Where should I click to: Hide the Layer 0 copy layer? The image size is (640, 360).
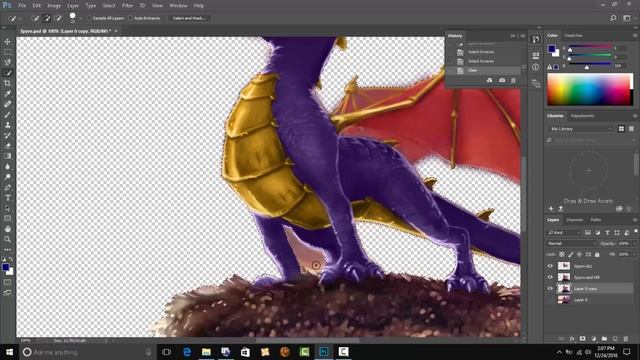(550, 288)
